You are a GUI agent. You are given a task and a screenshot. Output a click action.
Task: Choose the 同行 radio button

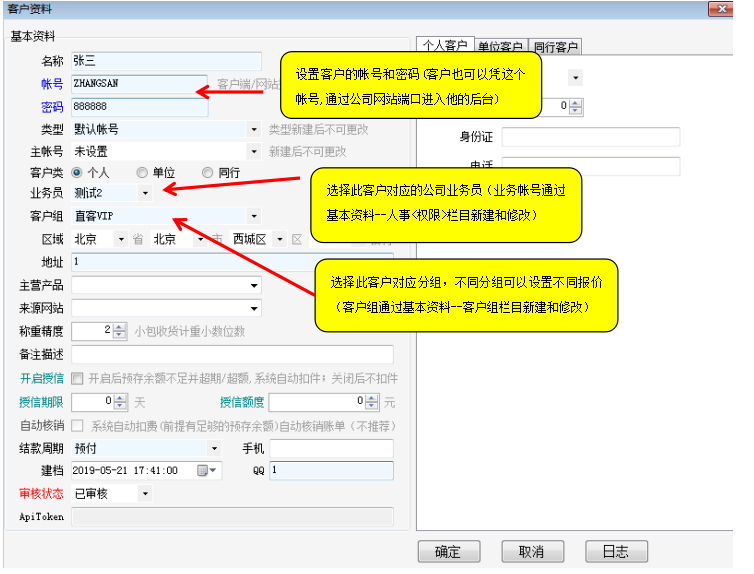pos(208,172)
